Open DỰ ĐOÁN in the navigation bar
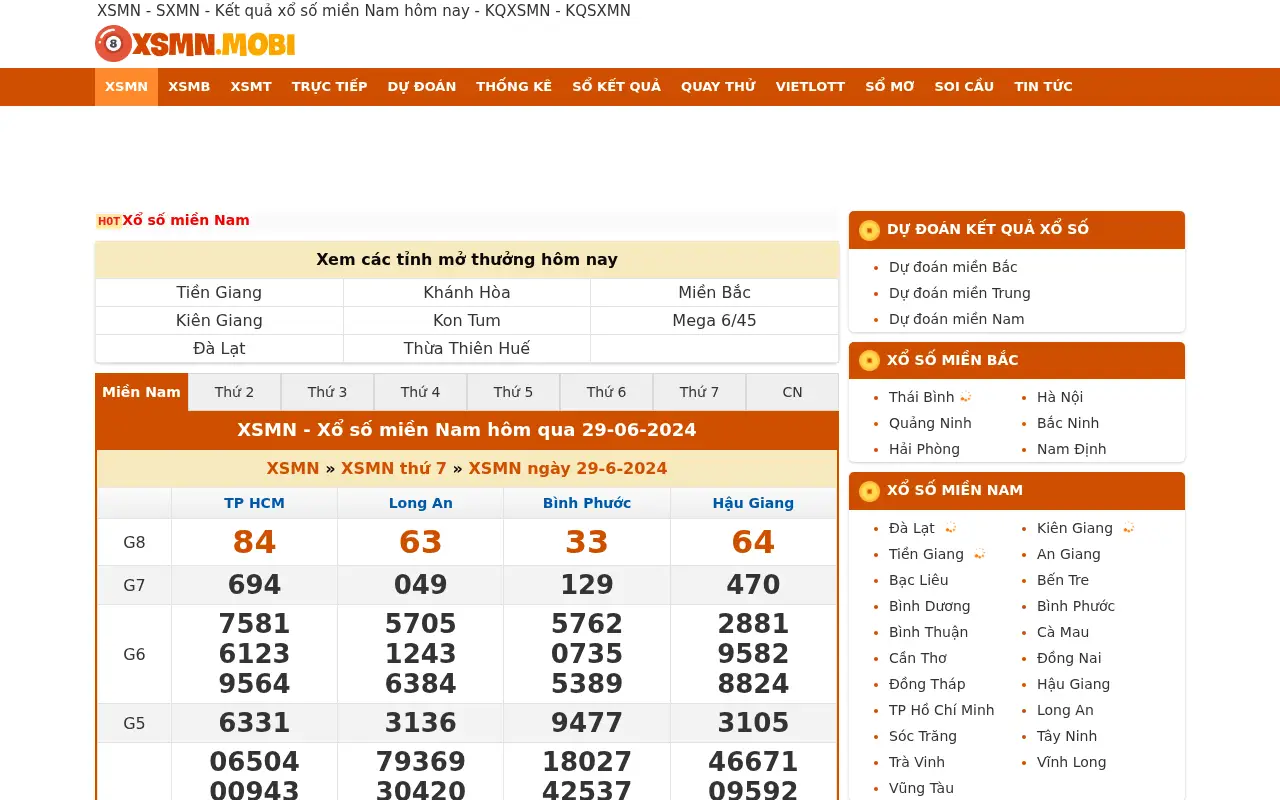Viewport: 1280px width, 800px height. pos(422,87)
